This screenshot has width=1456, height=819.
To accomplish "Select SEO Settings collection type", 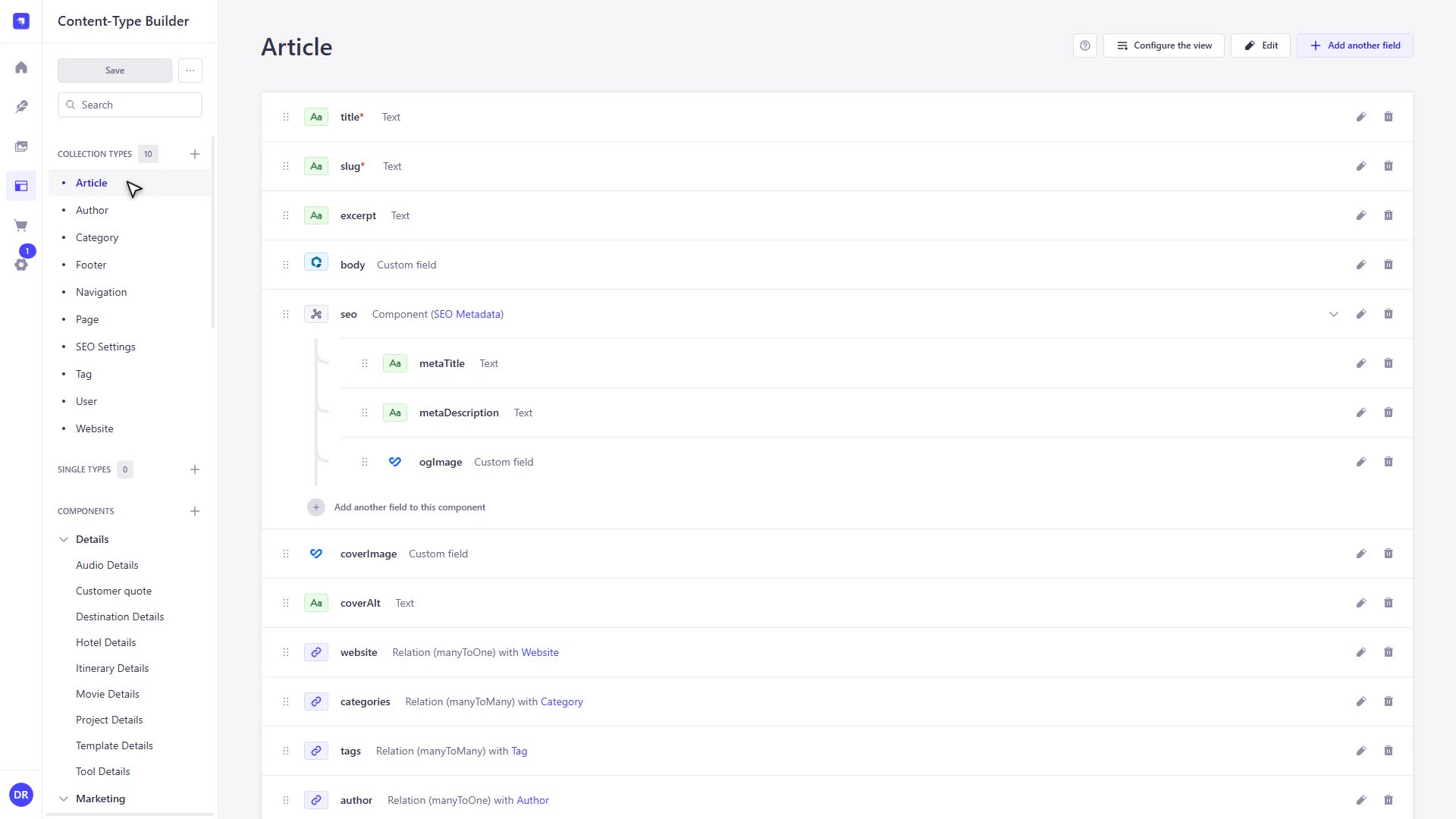I will coord(105,347).
